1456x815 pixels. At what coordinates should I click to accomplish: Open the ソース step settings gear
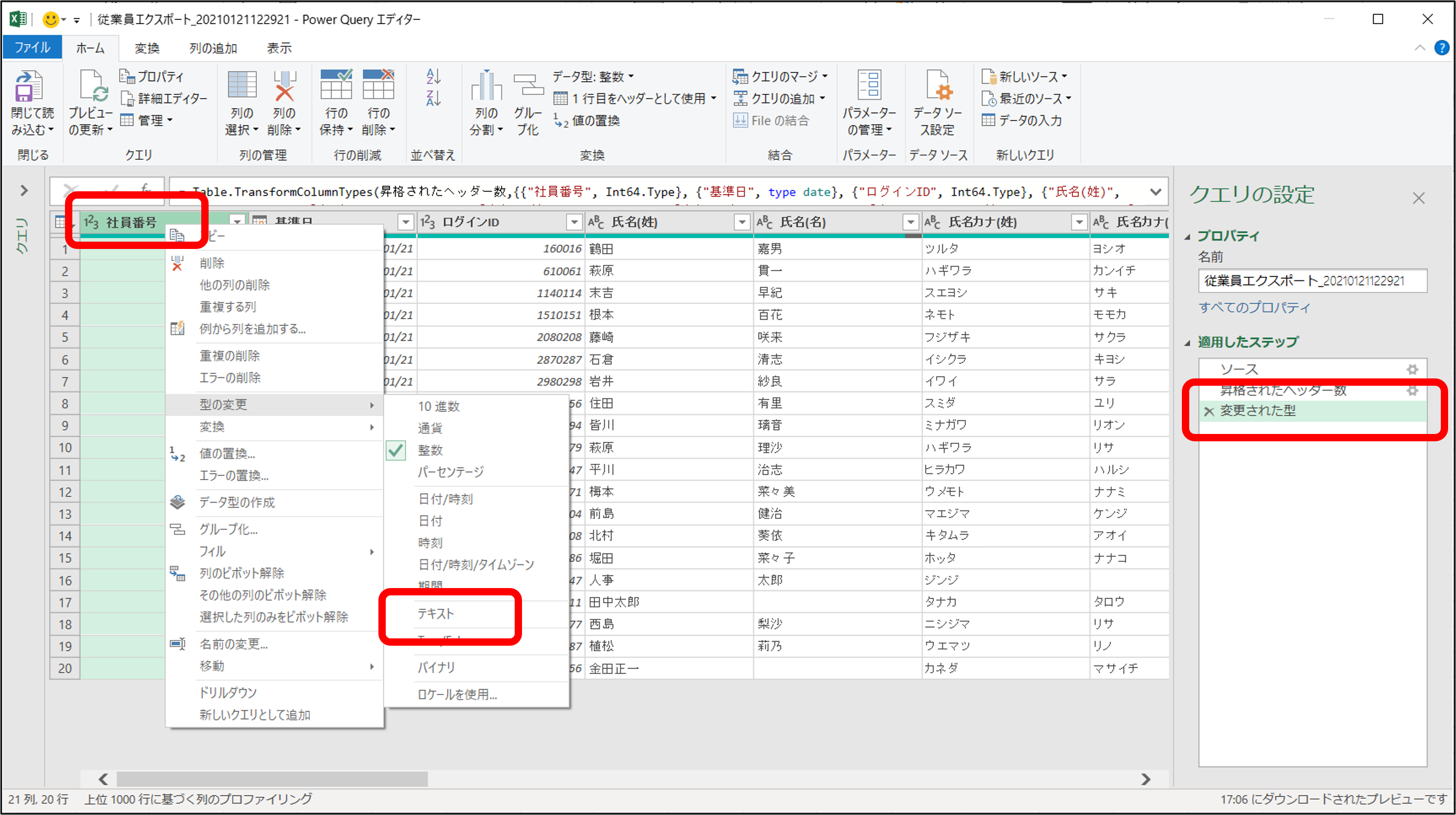[1412, 370]
